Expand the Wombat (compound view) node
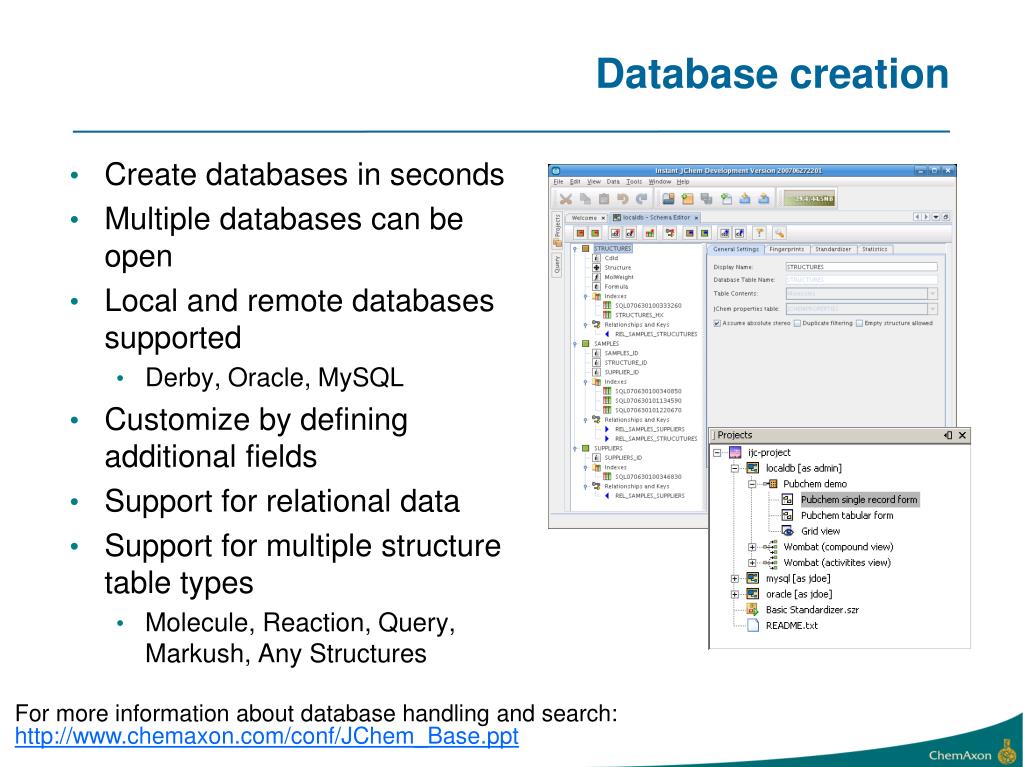This screenshot has width=1023, height=767. (752, 547)
